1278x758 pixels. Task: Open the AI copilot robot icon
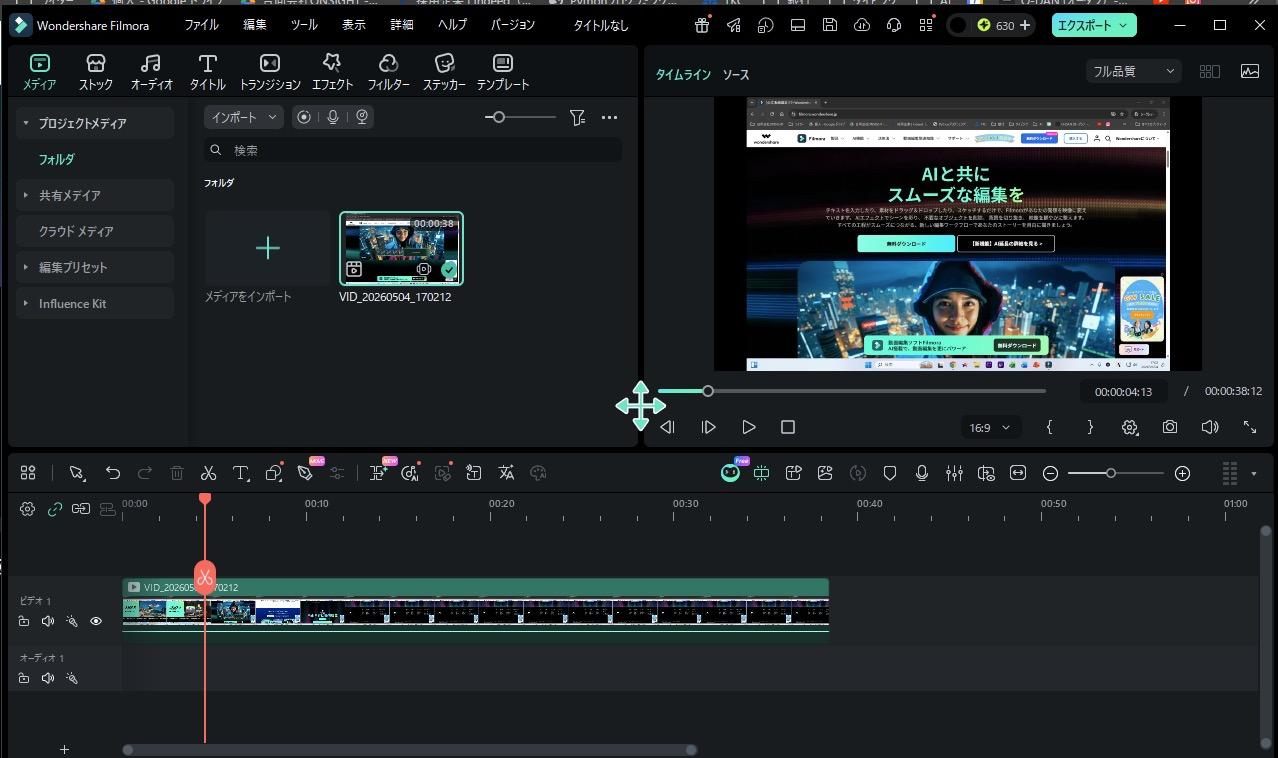[x=731, y=473]
